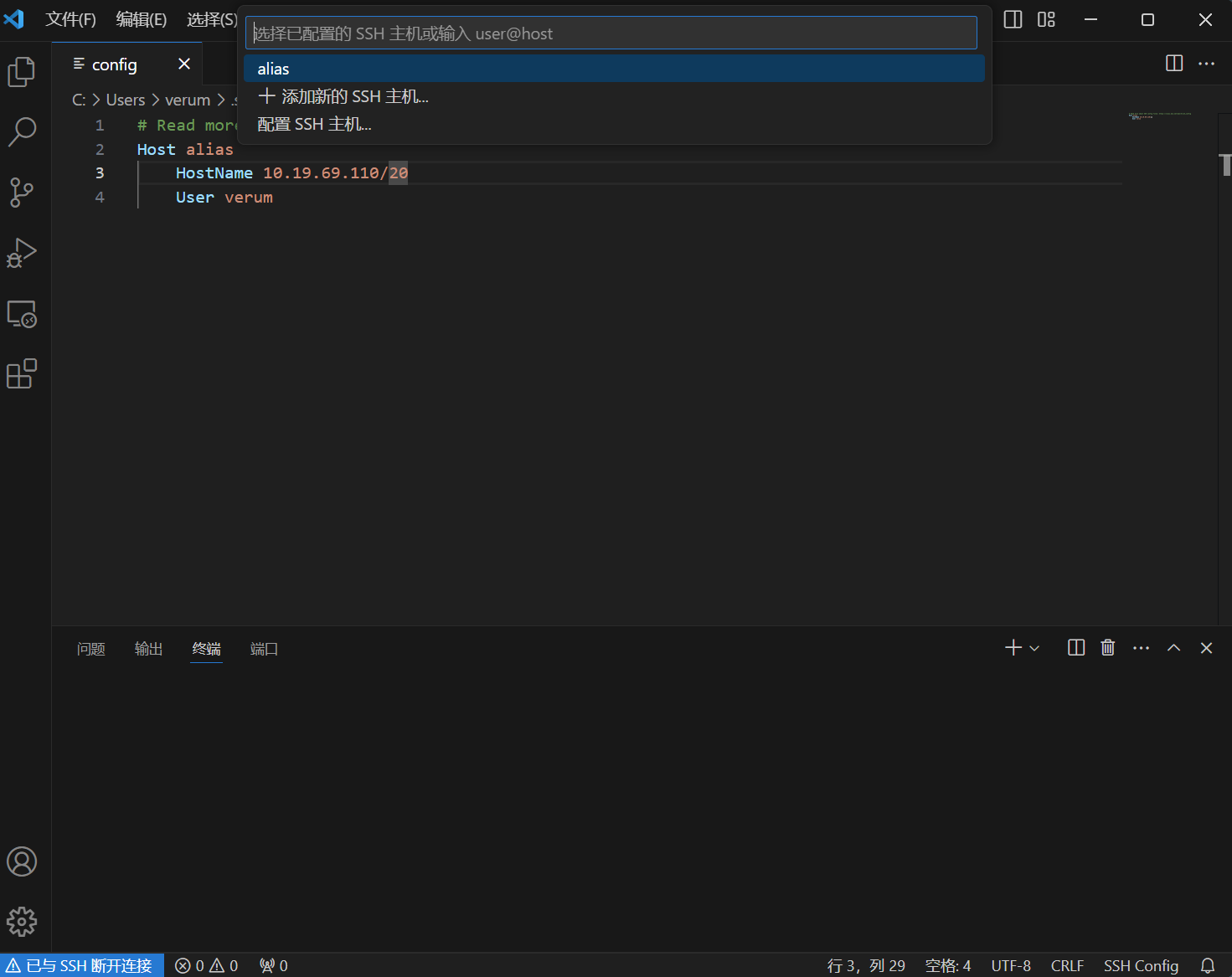Viewport: 1232px width, 977px height.
Task: Switch to the 输出 panel tab
Action: tap(149, 649)
